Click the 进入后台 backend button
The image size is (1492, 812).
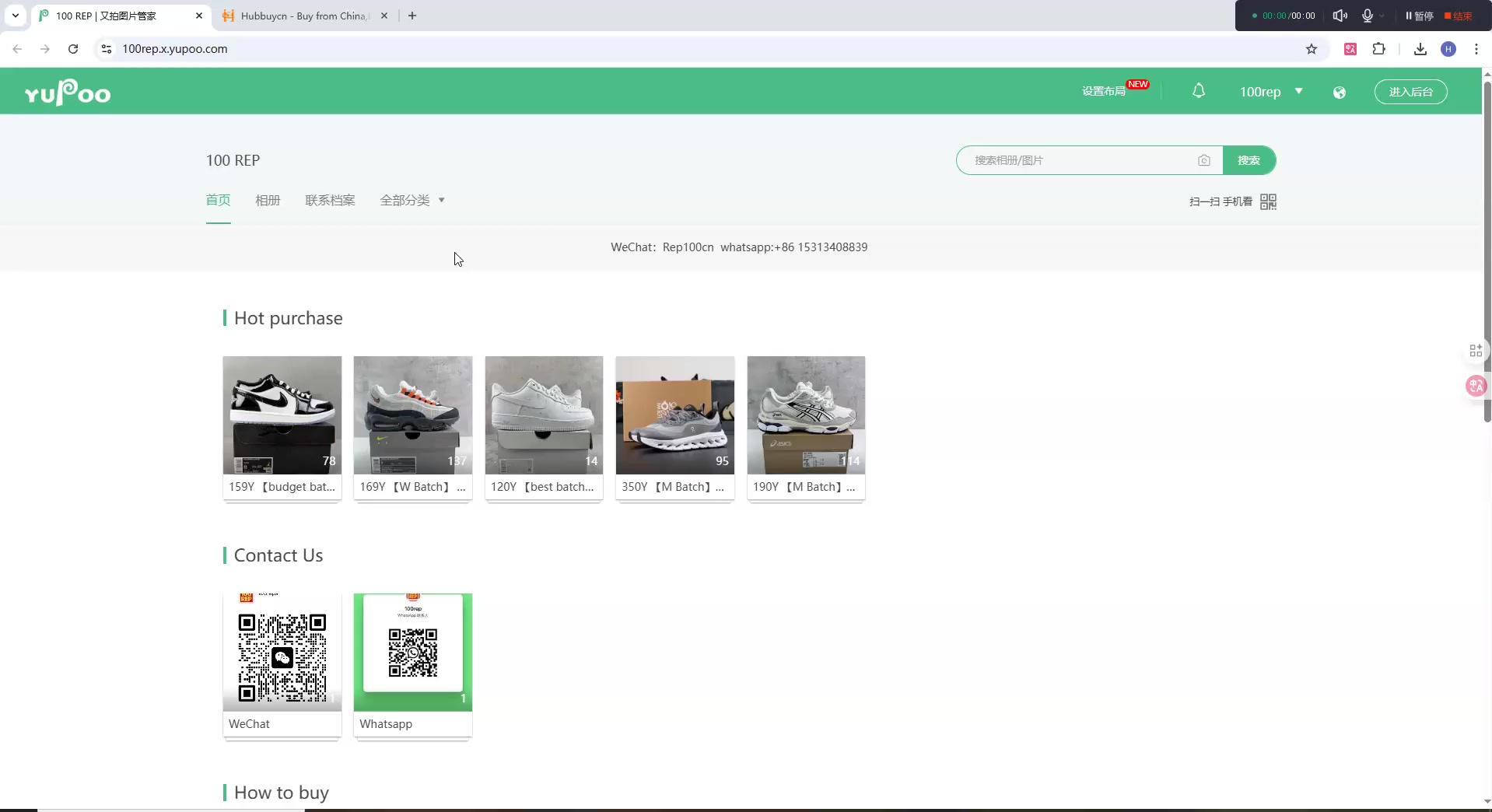(x=1411, y=92)
